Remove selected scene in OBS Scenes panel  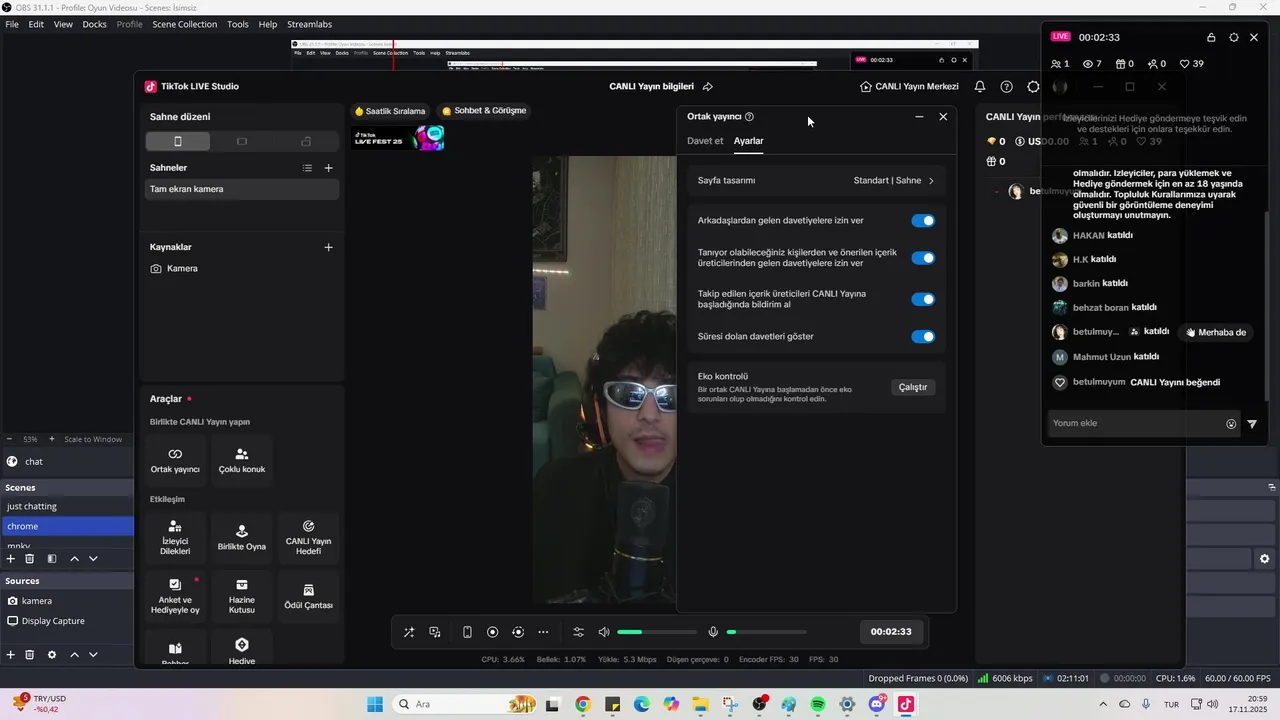pyautogui.click(x=29, y=559)
